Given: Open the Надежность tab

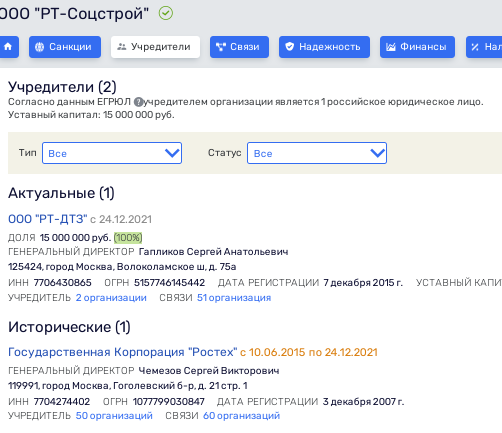Looking at the screenshot, I should (x=324, y=47).
